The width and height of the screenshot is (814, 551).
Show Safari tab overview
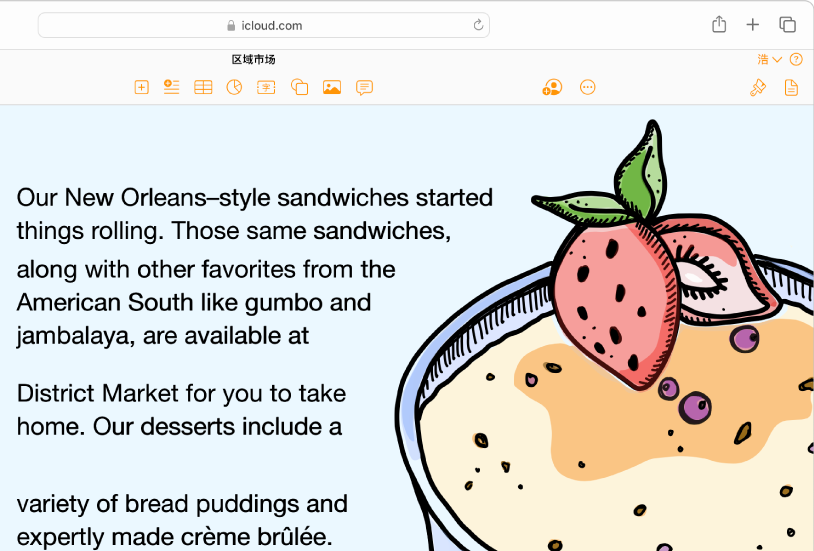[787, 24]
